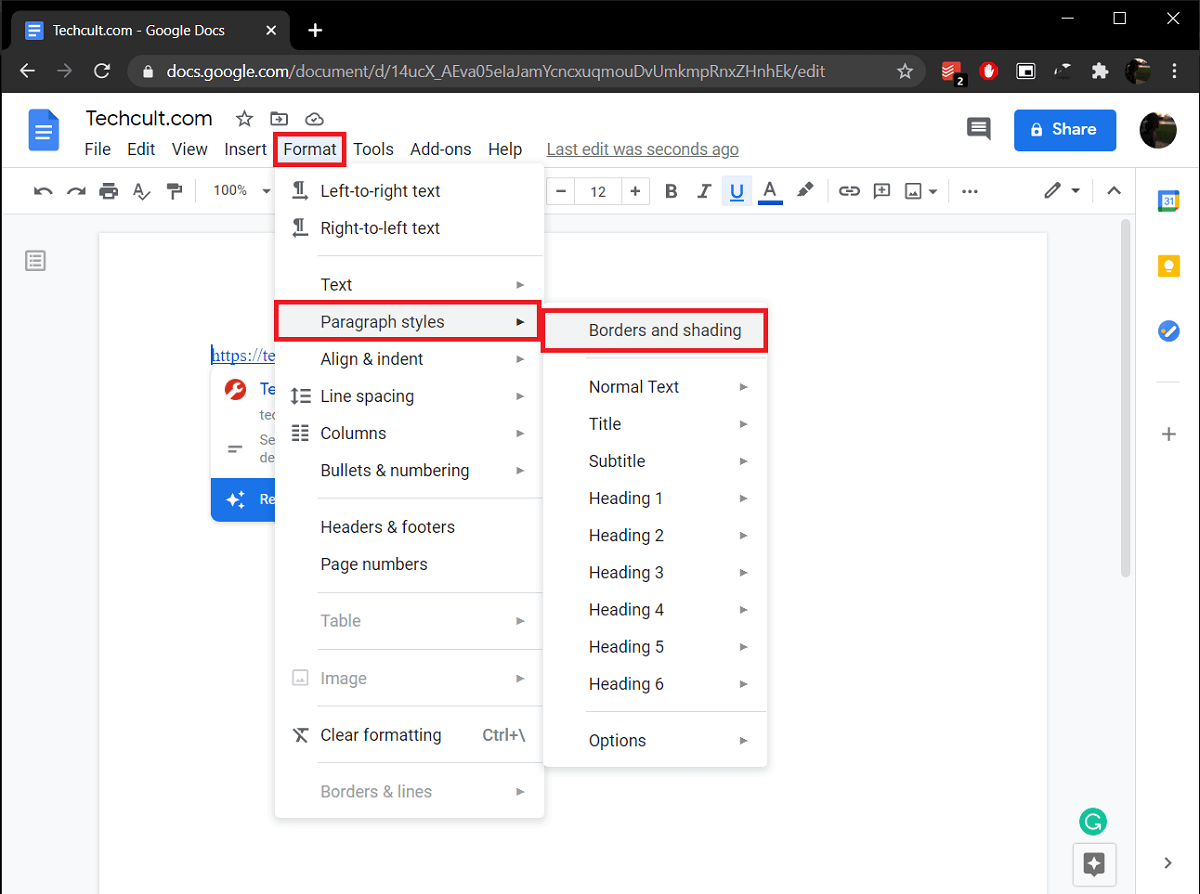The width and height of the screenshot is (1200, 894).
Task: Open the Tools menu
Action: coord(373,149)
